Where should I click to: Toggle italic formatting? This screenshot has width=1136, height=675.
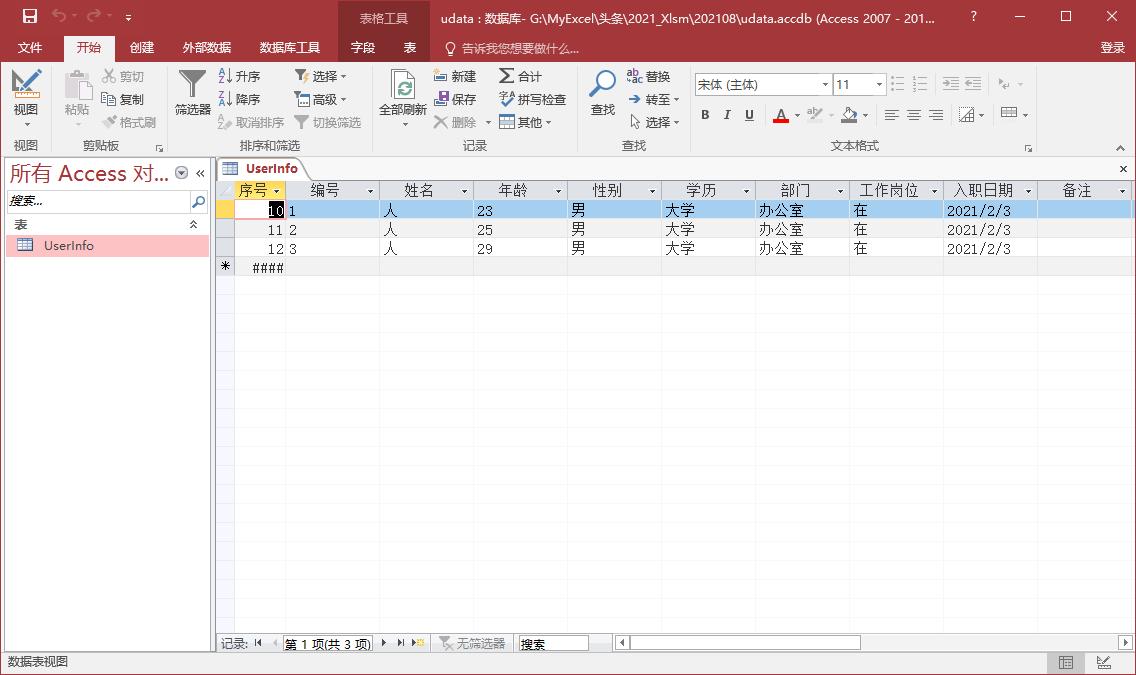[x=726, y=115]
